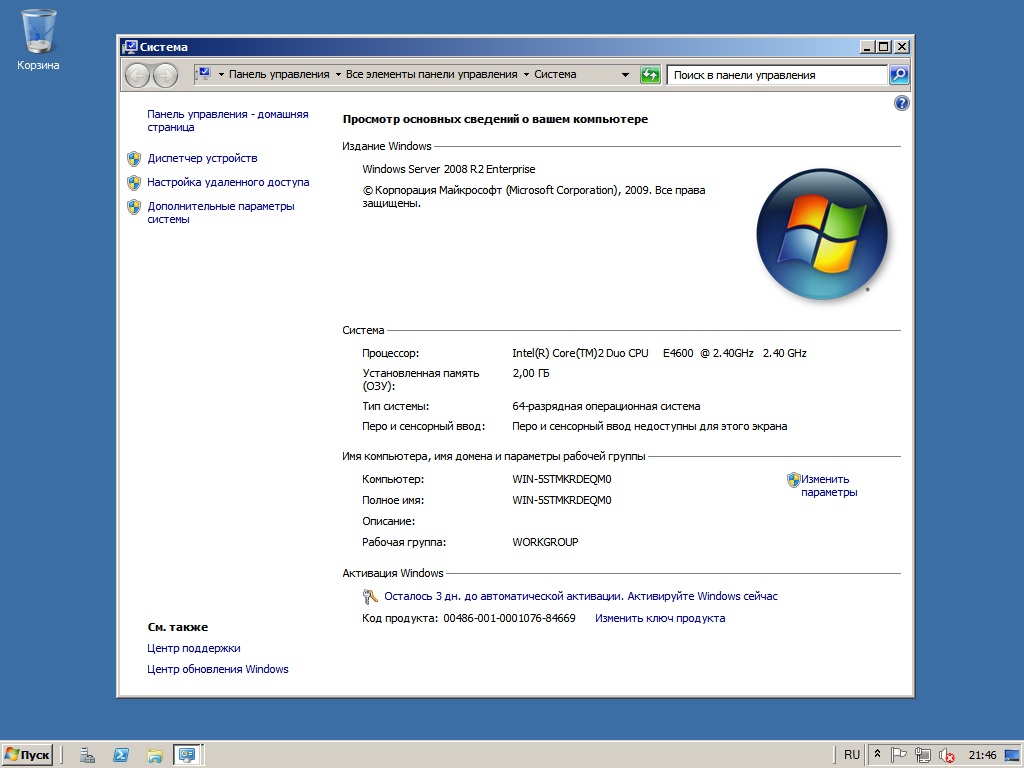Click the 2,00 ГБ memory value
The width and height of the screenshot is (1024, 768).
click(x=530, y=374)
